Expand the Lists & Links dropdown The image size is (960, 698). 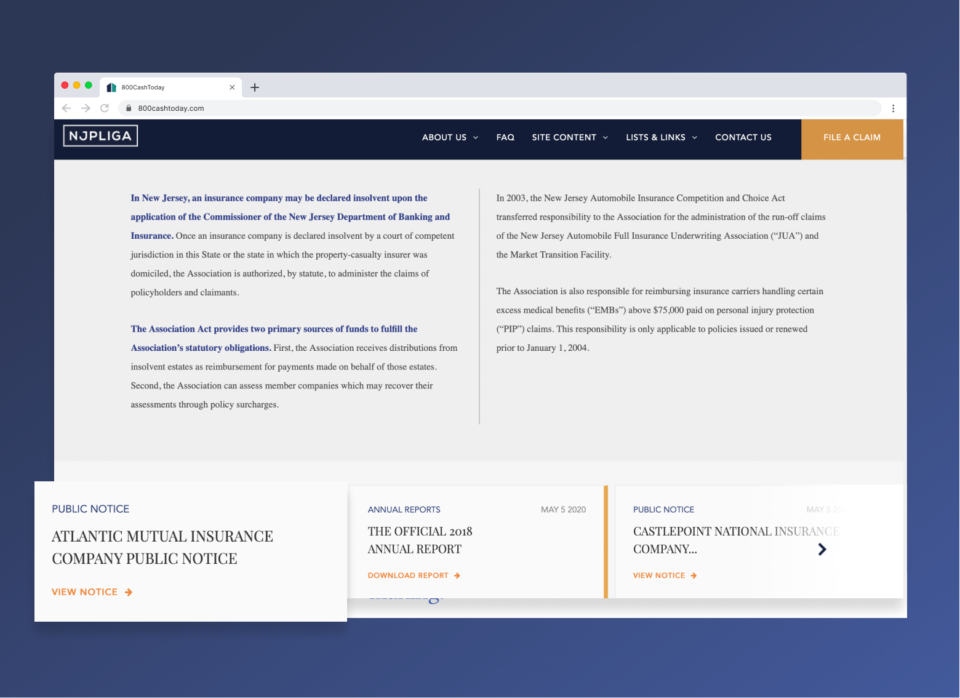(x=661, y=138)
